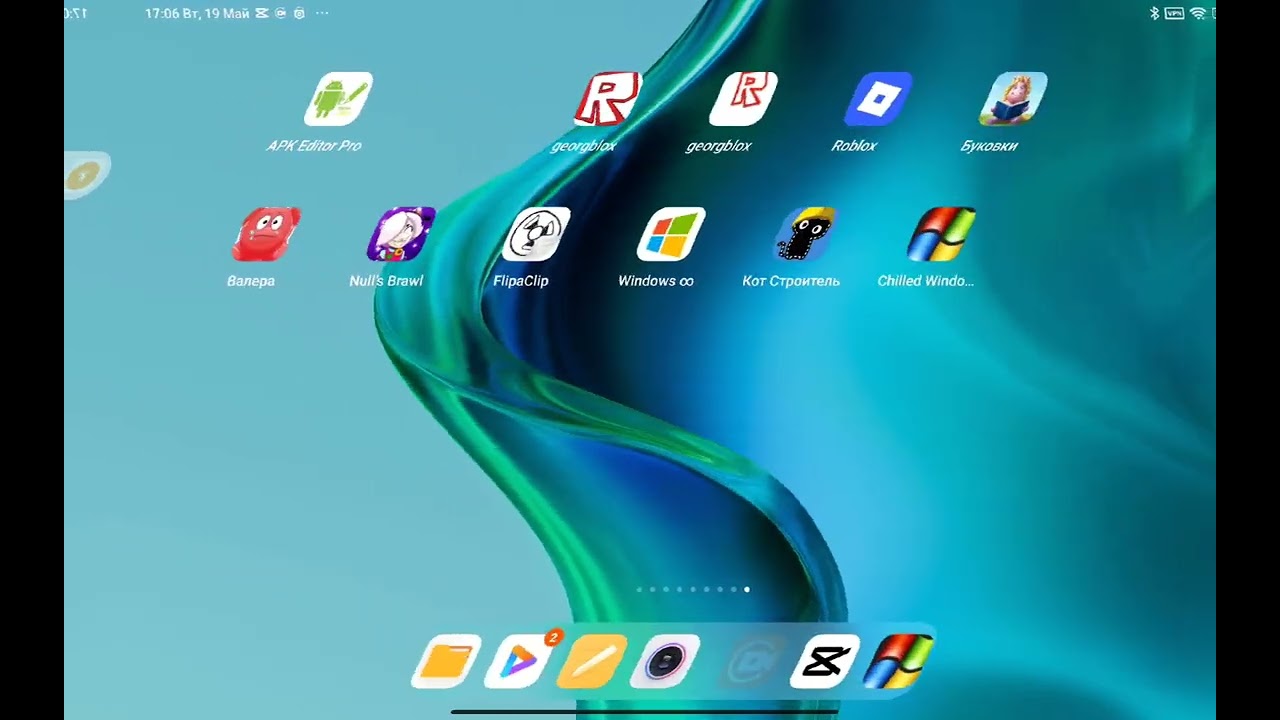Open the Roblox app
The image size is (1280, 720).
click(x=878, y=99)
